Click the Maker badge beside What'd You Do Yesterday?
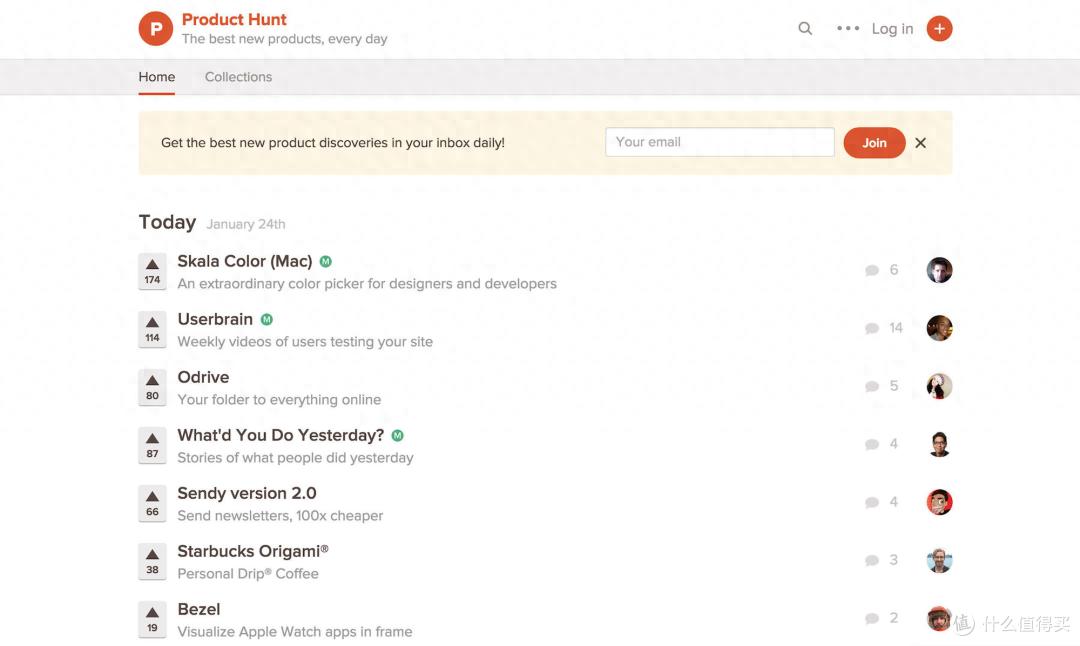The height and width of the screenshot is (646, 1080). [398, 436]
